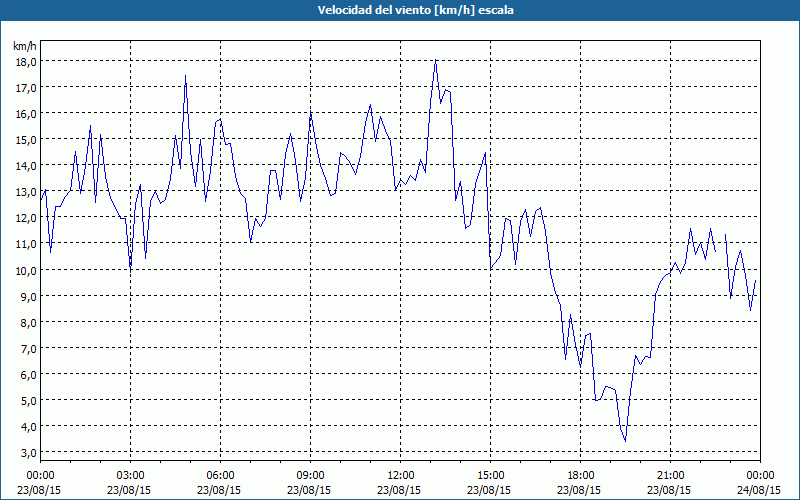Click the 5,0 y-axis label
The width and height of the screenshot is (800, 500).
coord(28,401)
